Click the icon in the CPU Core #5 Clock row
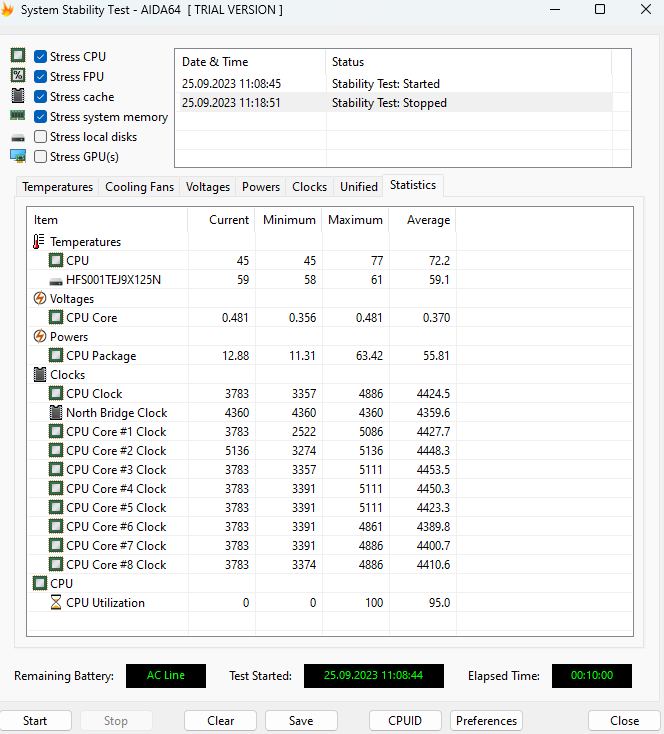 click(x=56, y=507)
